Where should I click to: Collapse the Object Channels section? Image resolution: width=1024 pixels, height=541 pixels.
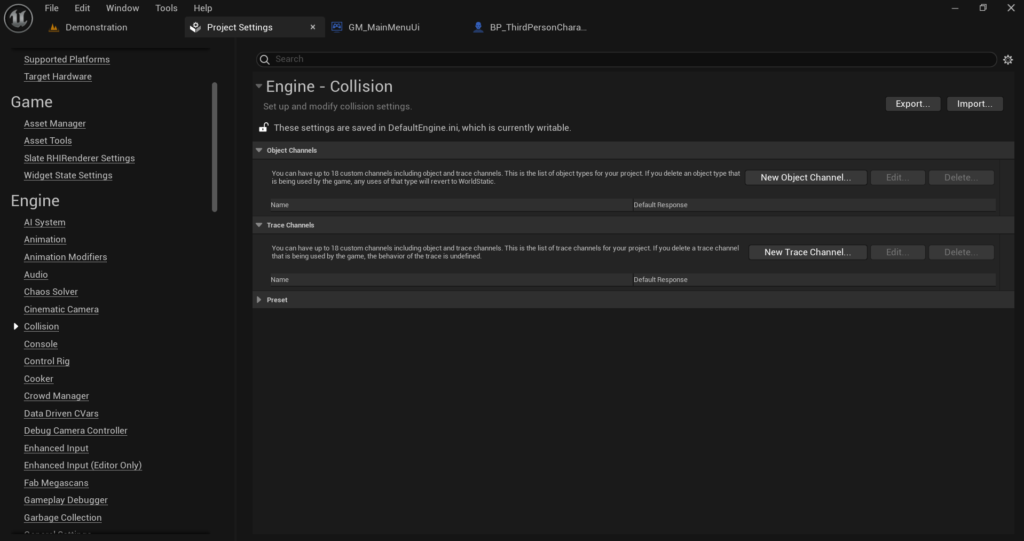pyautogui.click(x=259, y=150)
